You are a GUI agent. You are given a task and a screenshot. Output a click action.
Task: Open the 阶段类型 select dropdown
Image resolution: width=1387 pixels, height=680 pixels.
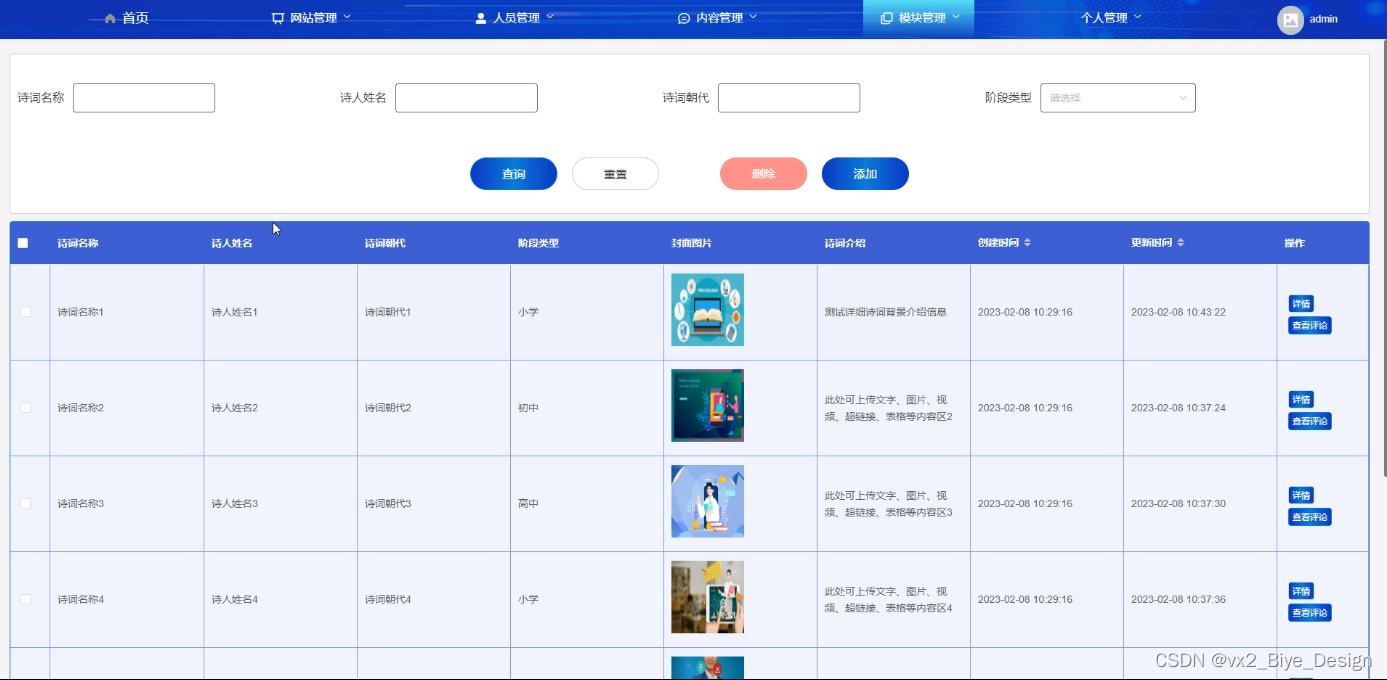(1118, 98)
